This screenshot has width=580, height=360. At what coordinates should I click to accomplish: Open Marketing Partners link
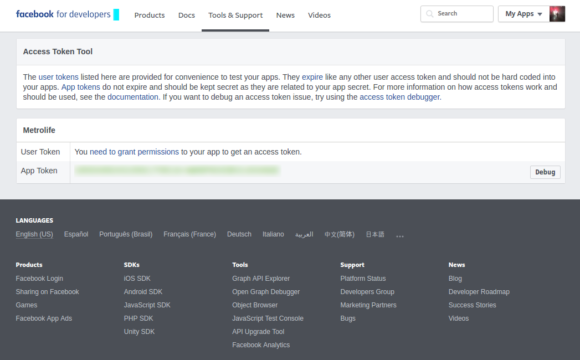[368, 305]
